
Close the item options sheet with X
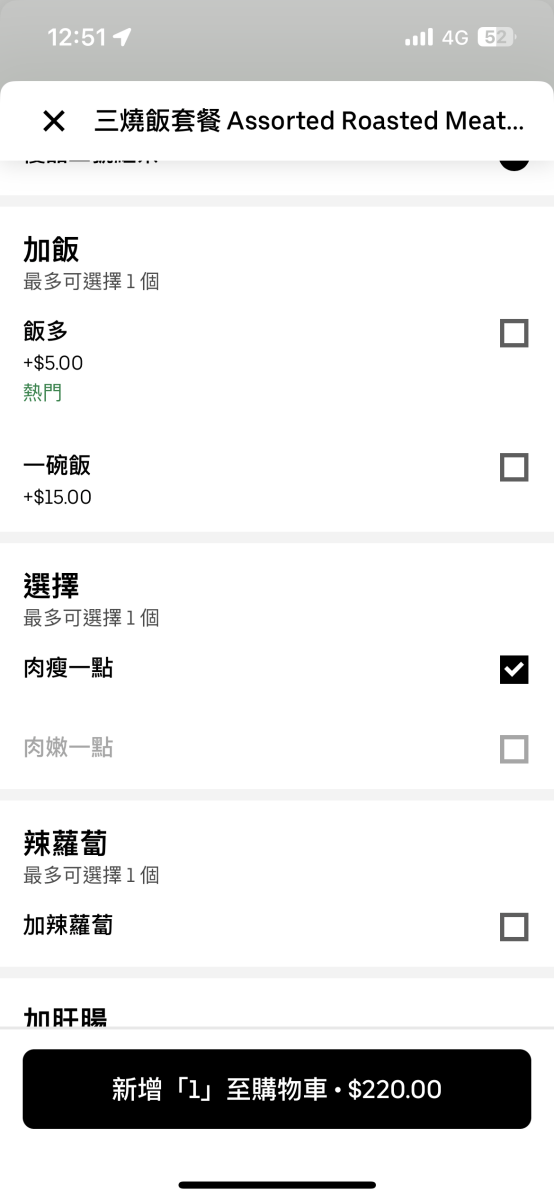(x=54, y=121)
